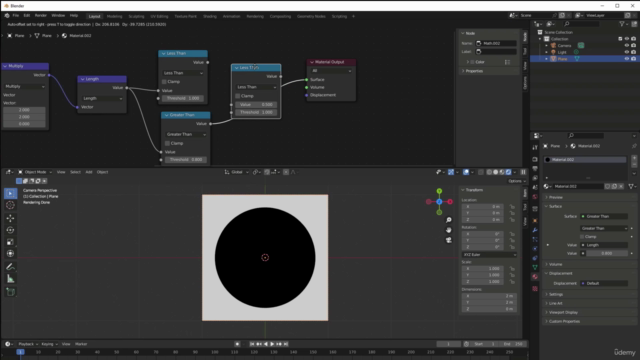Switch viewport to wireframe shading
The width and height of the screenshot is (640, 360).
coord(489,172)
